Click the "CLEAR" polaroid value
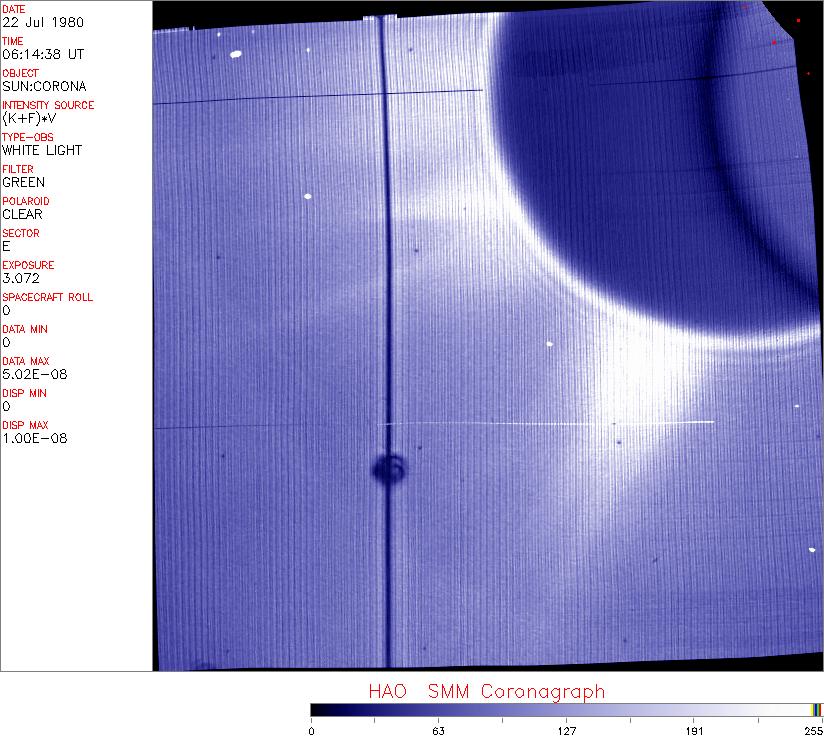824x736 pixels. point(23,214)
